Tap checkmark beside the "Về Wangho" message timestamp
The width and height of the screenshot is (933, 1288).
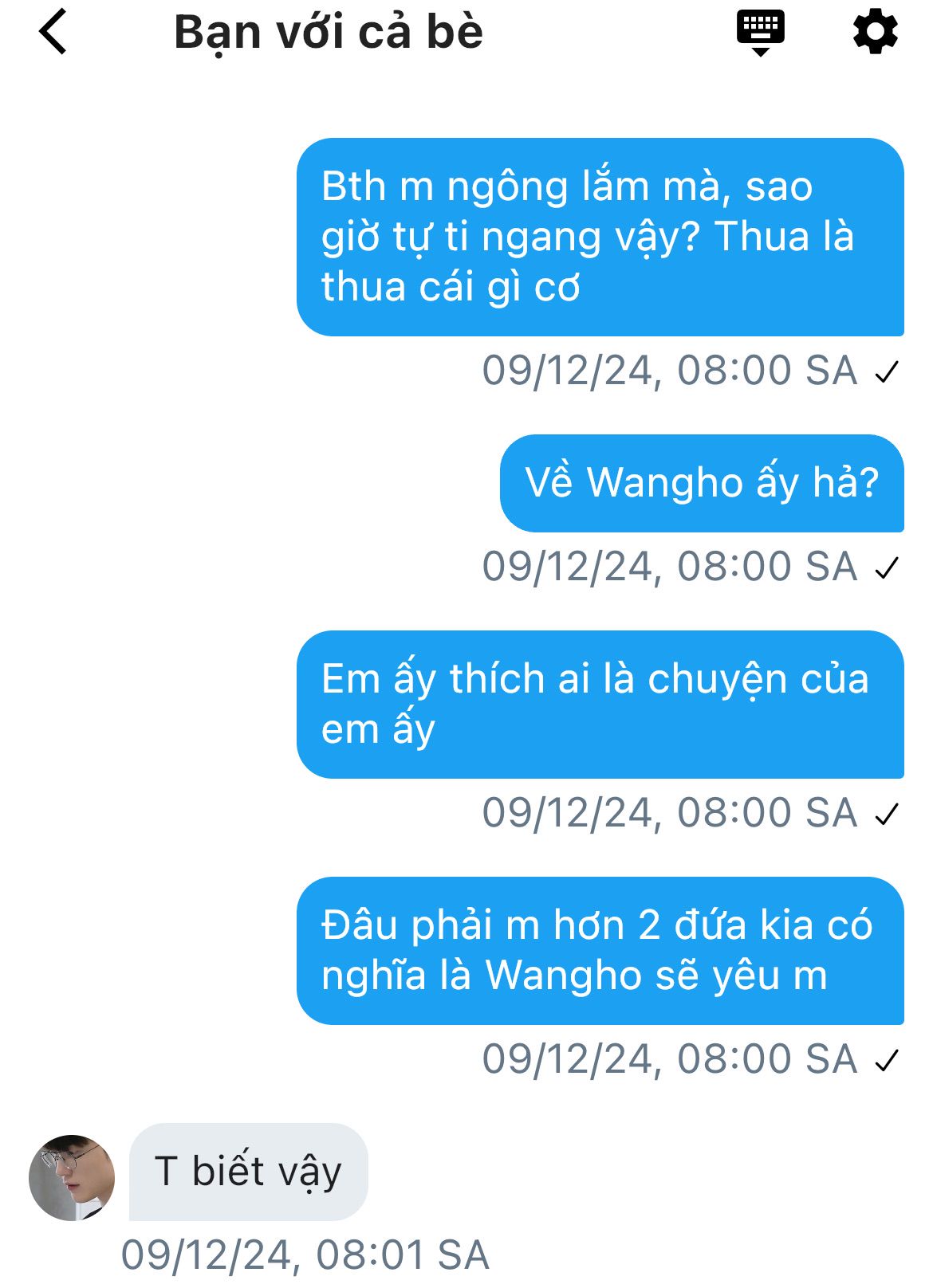tap(887, 567)
